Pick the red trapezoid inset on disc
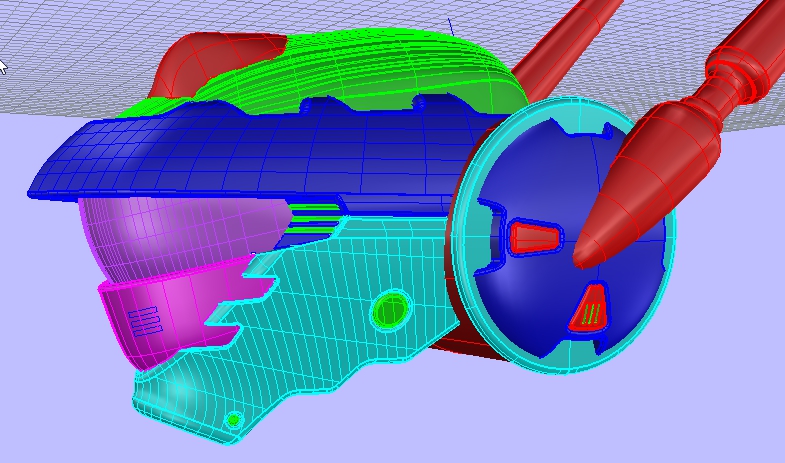Image resolution: width=785 pixels, height=463 pixels. click(534, 237)
